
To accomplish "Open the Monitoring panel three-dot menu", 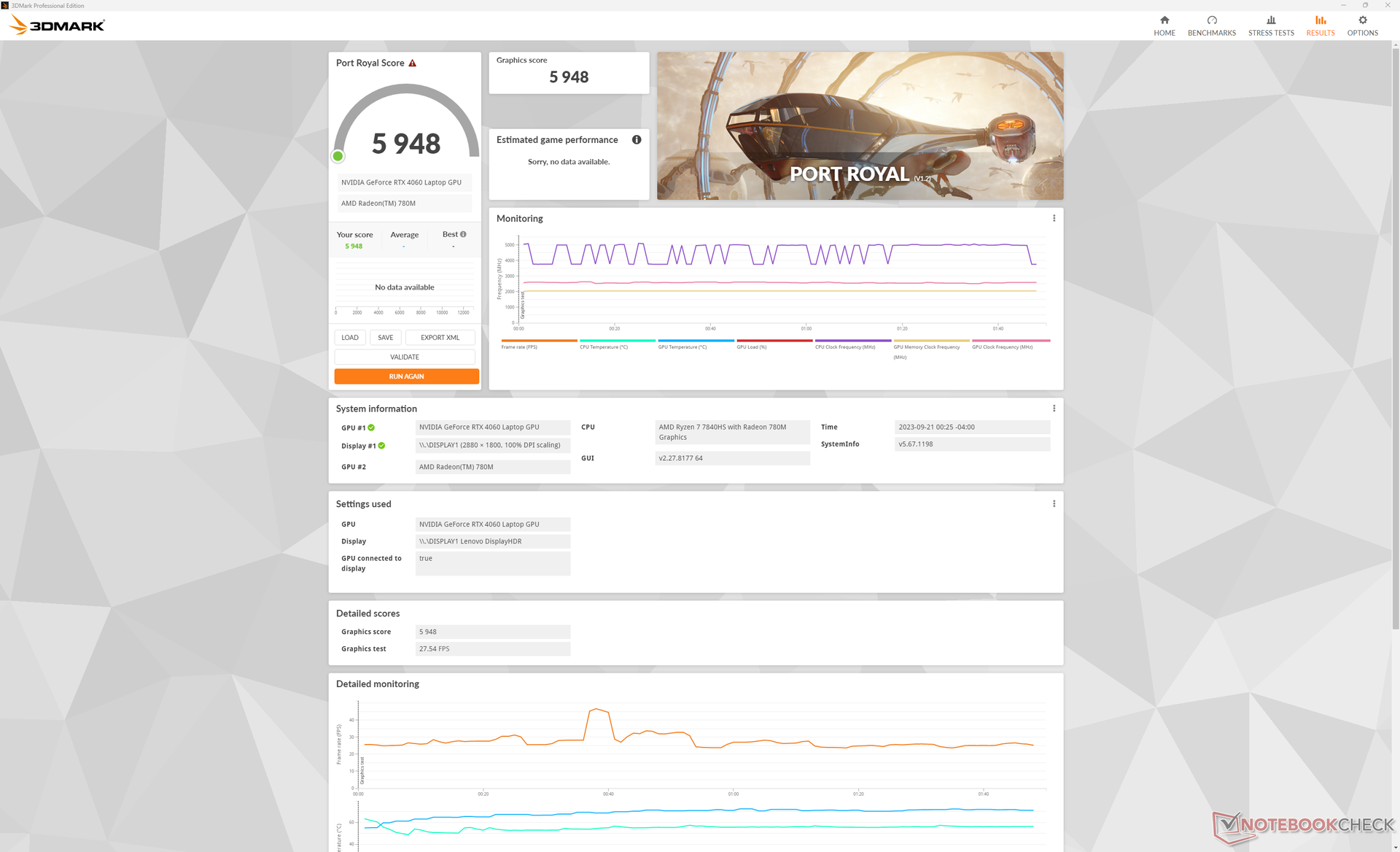I will coord(1054,218).
